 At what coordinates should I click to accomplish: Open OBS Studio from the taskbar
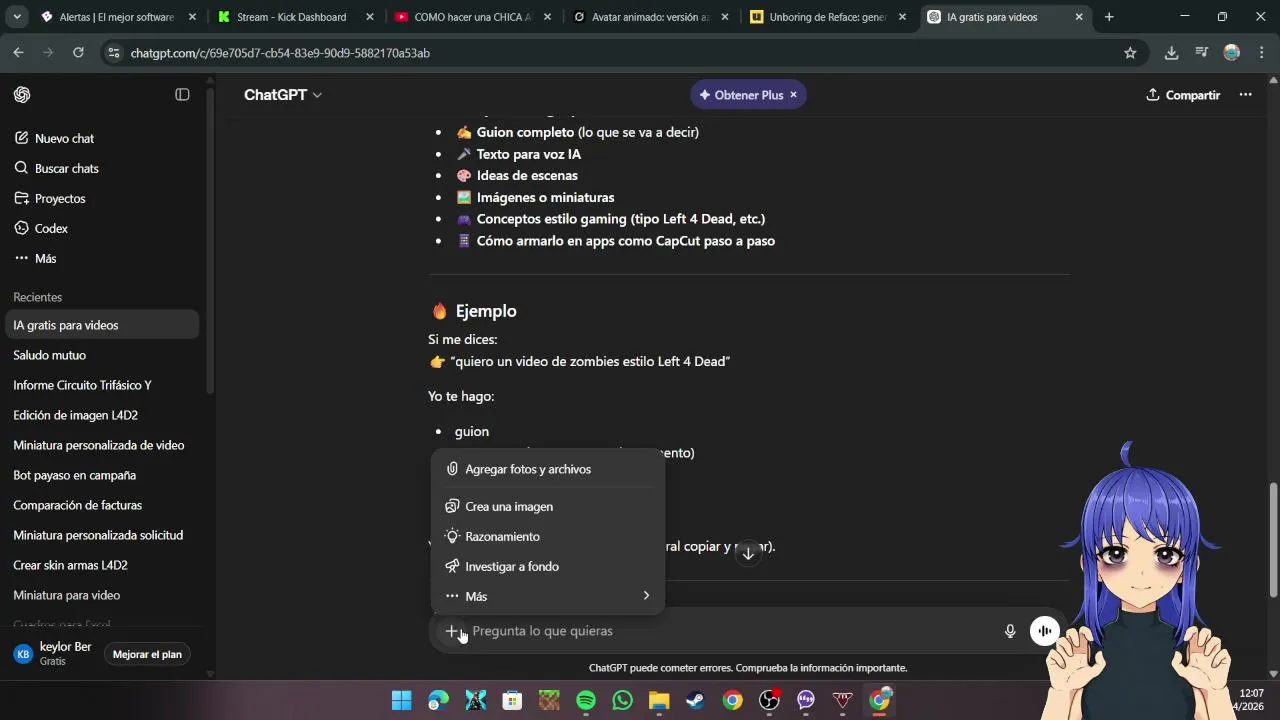point(769,700)
